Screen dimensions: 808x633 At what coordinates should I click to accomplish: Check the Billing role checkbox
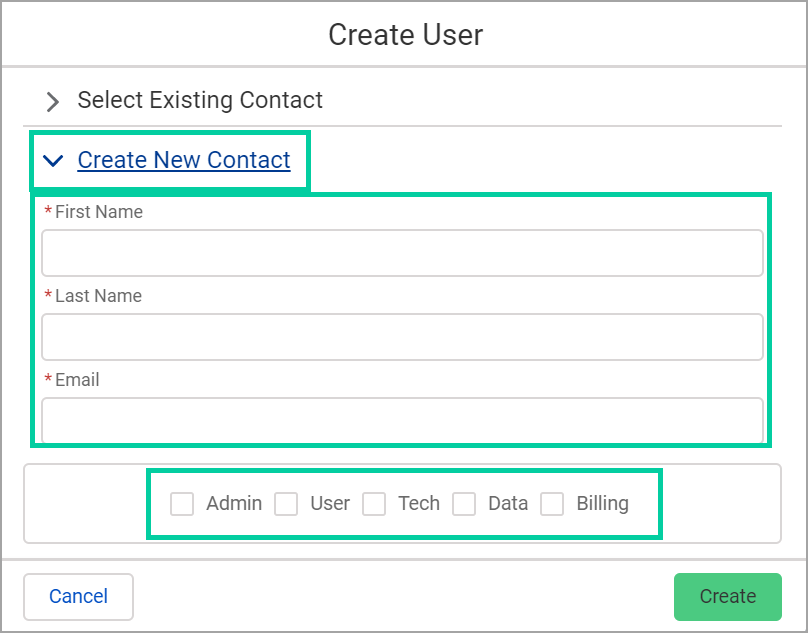tap(553, 504)
